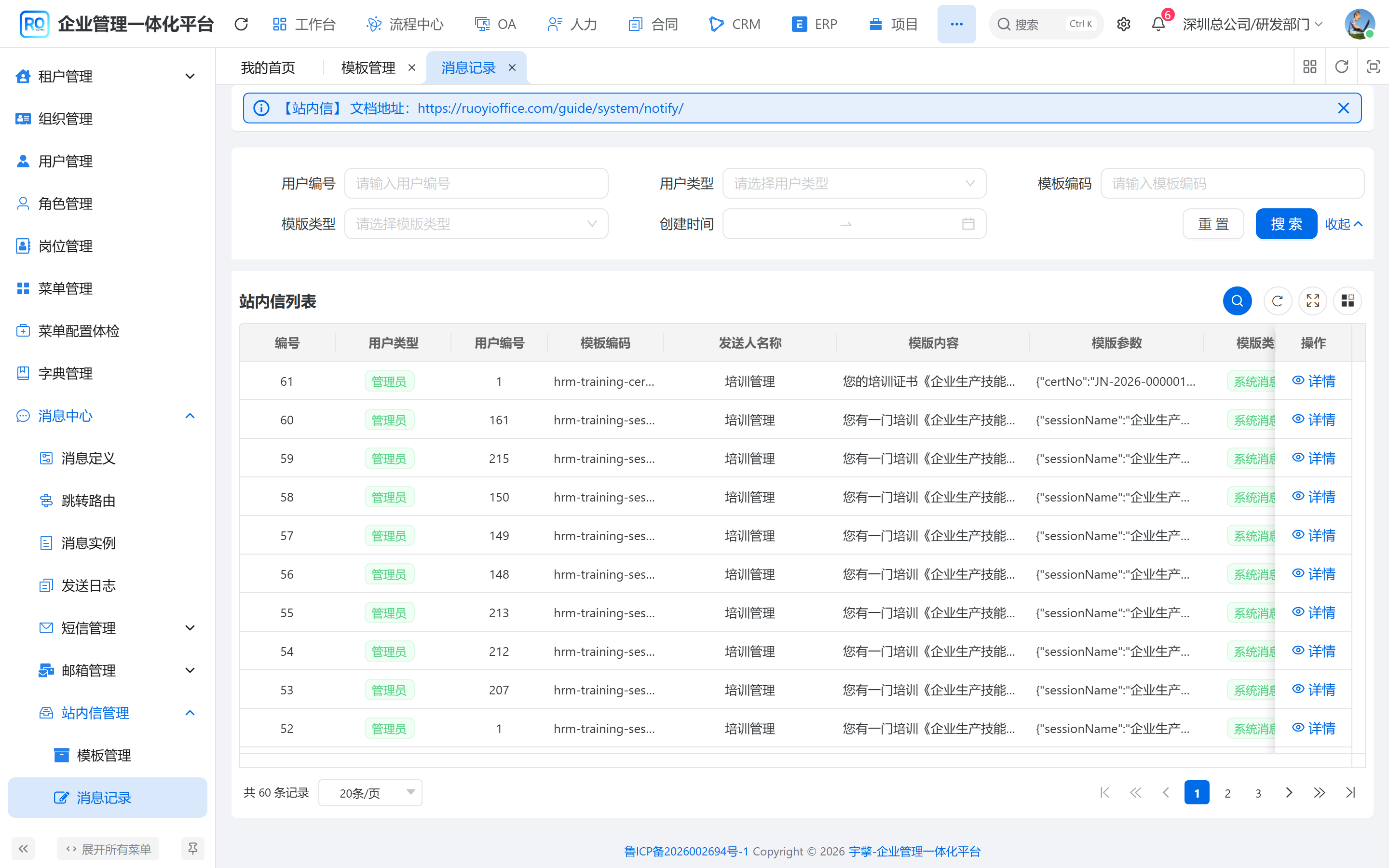This screenshot has height=868, width=1389.
Task: Close the 模板管理 tab
Action: (411, 68)
